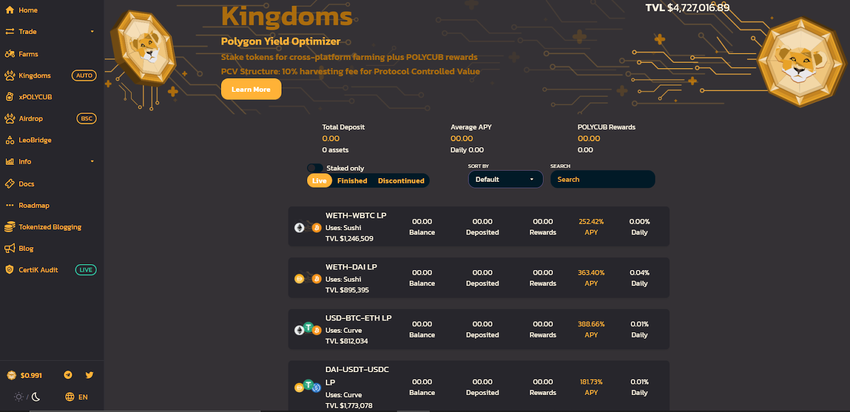Click the Home house icon in sidebar
Image resolution: width=850 pixels, height=412 pixels.
click(10, 10)
